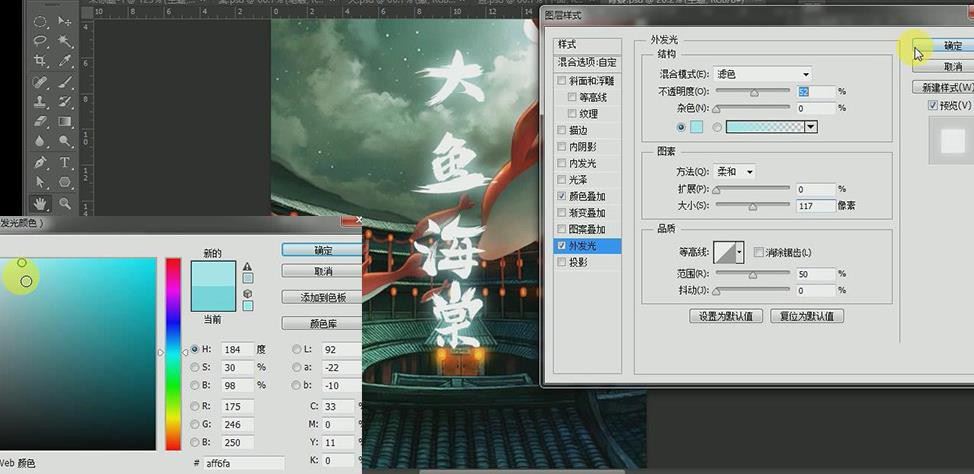This screenshot has width=974, height=474.
Task: Select the Pen tool
Action: (x=40, y=162)
